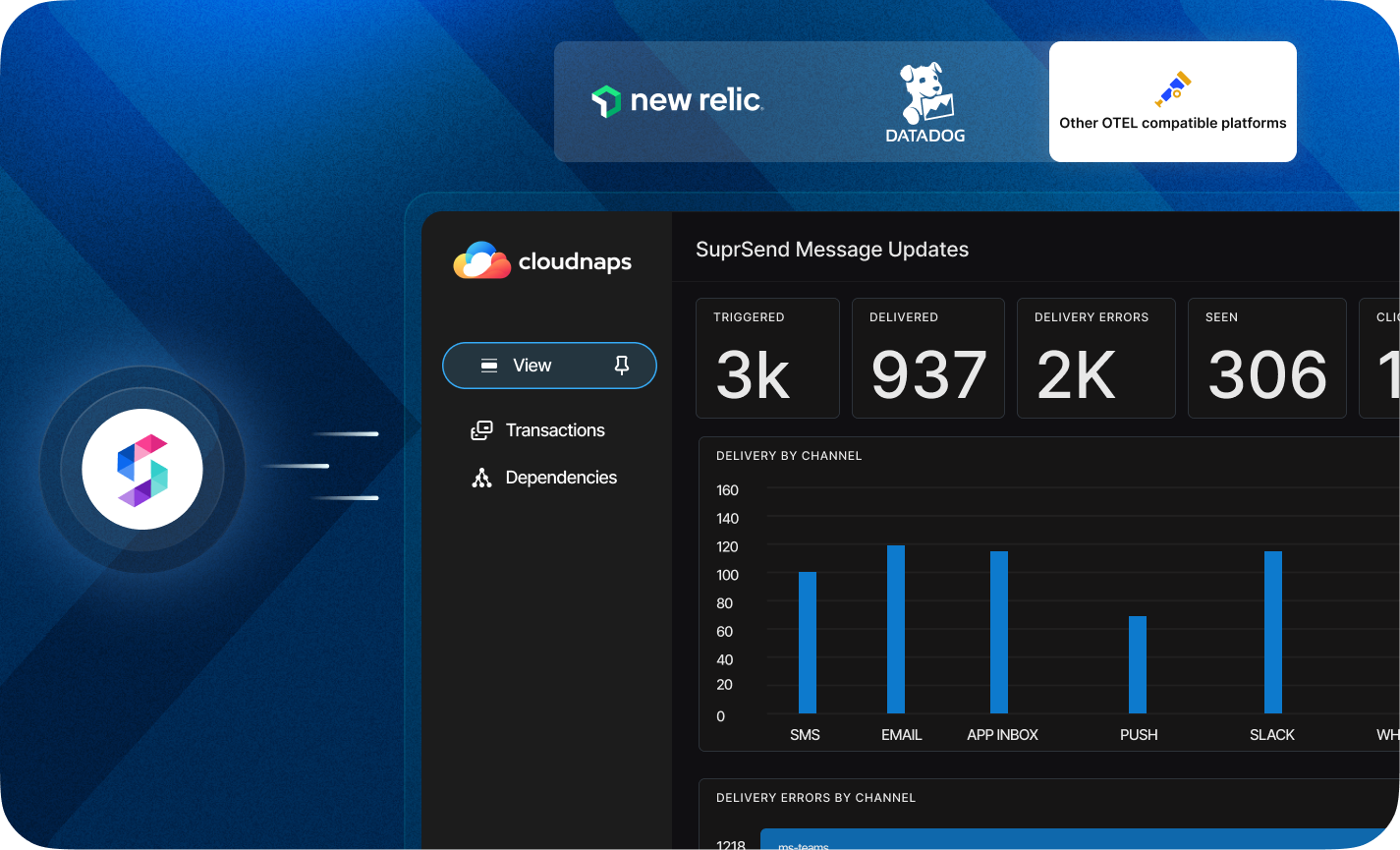Screen dimensions: 1400x850
Task: Click the Dependencies tree icon
Action: [481, 478]
